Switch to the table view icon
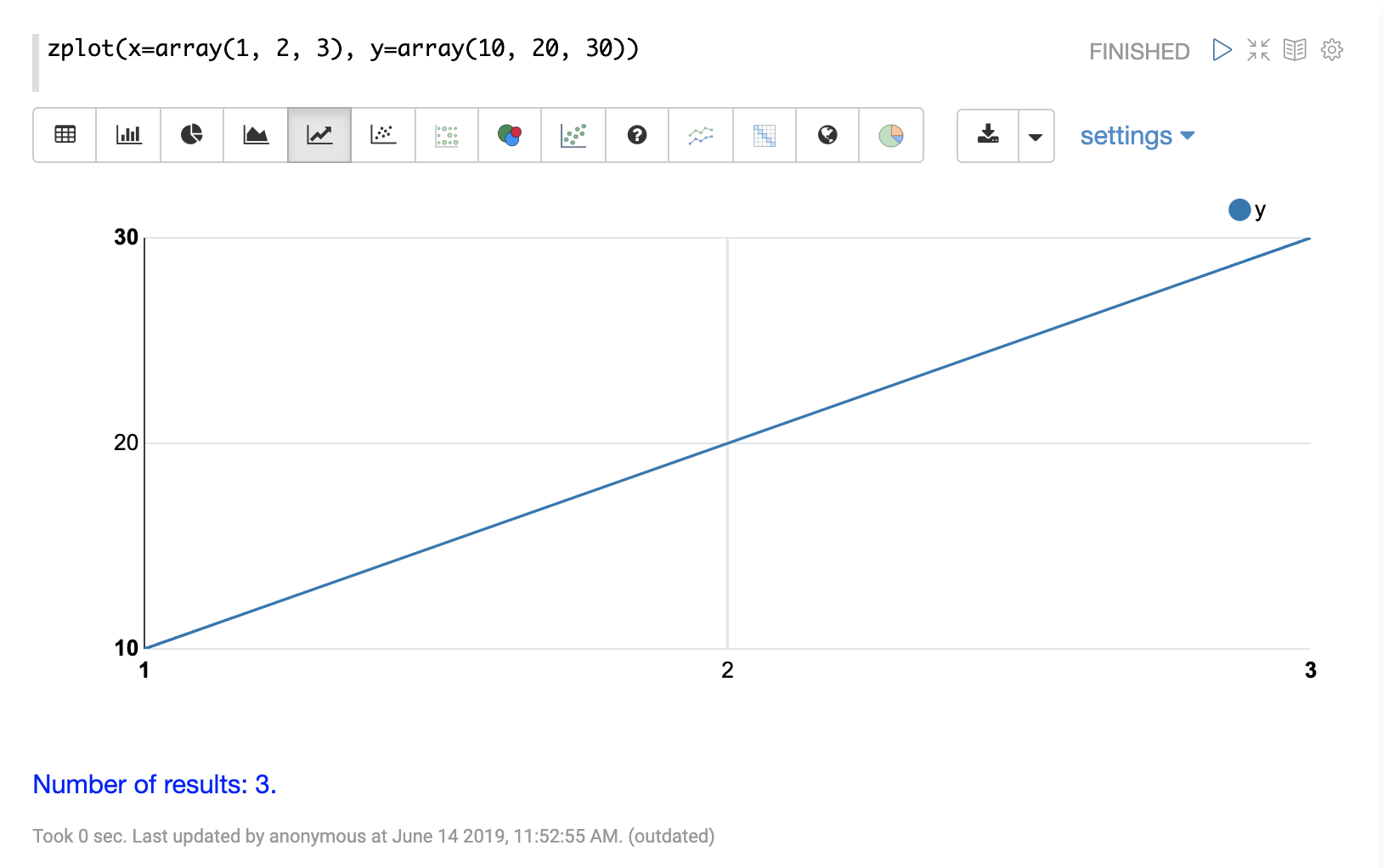 [x=65, y=135]
